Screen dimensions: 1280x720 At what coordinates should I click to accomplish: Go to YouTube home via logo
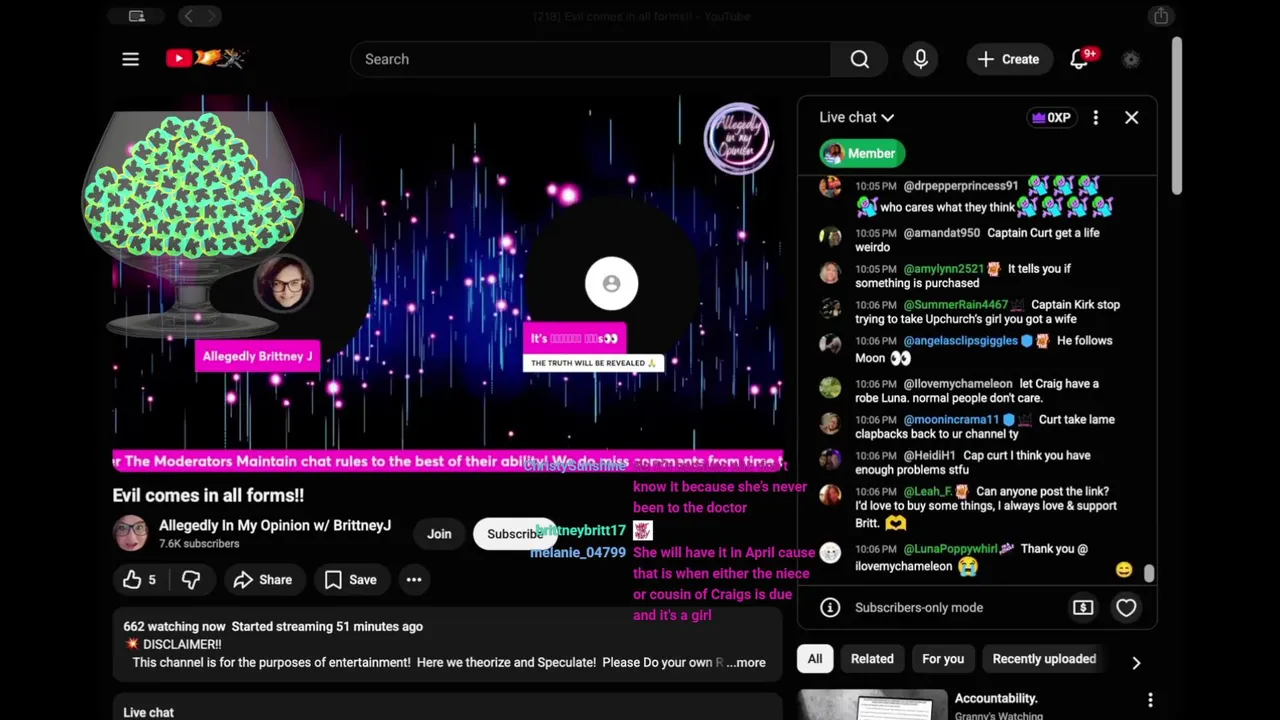(x=205, y=59)
